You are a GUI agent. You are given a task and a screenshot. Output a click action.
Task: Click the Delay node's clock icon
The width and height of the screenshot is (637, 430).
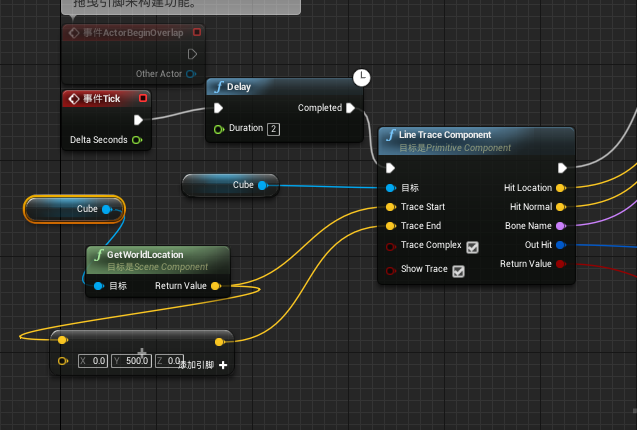click(362, 77)
